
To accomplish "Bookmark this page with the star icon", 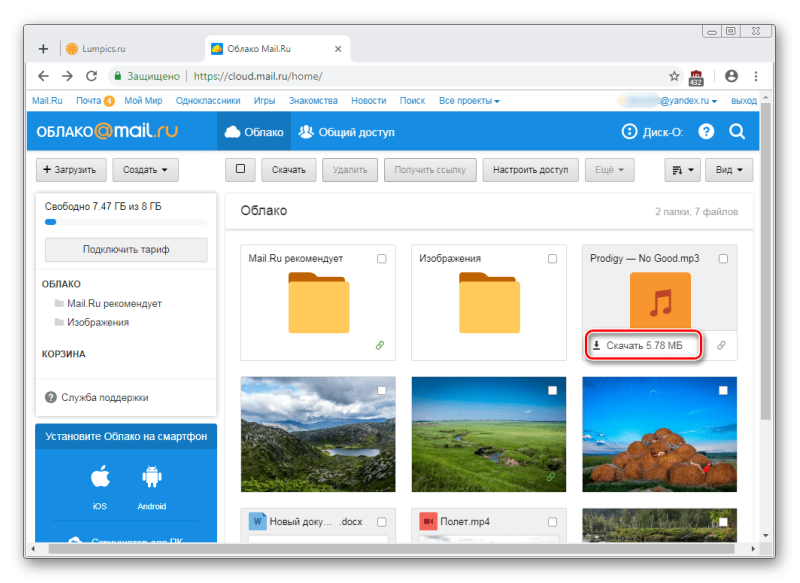I will [x=674, y=76].
